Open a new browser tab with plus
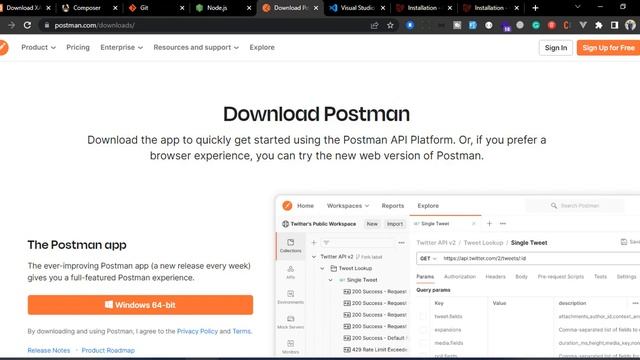Image resolution: width=640 pixels, height=360 pixels. pyautogui.click(x=536, y=8)
